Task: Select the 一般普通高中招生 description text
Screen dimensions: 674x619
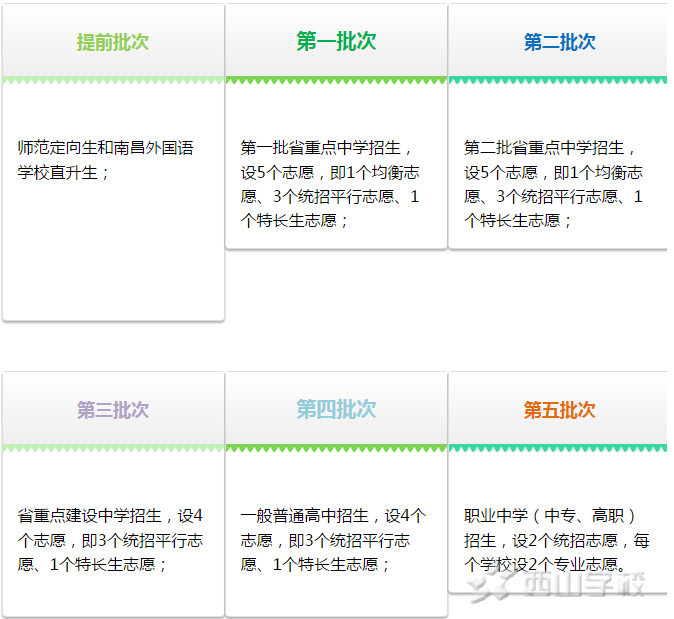Action: click(333, 540)
